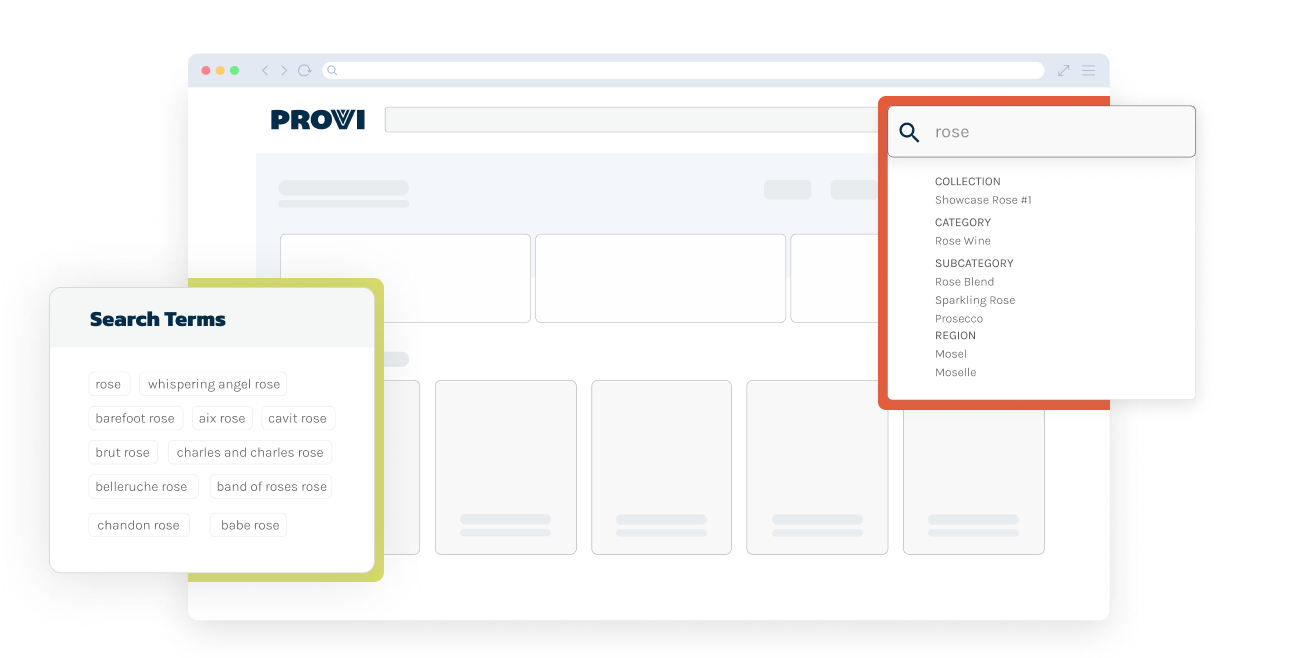The image size is (1290, 658).
Task: Select the barefoot rose search term
Action: [135, 419]
